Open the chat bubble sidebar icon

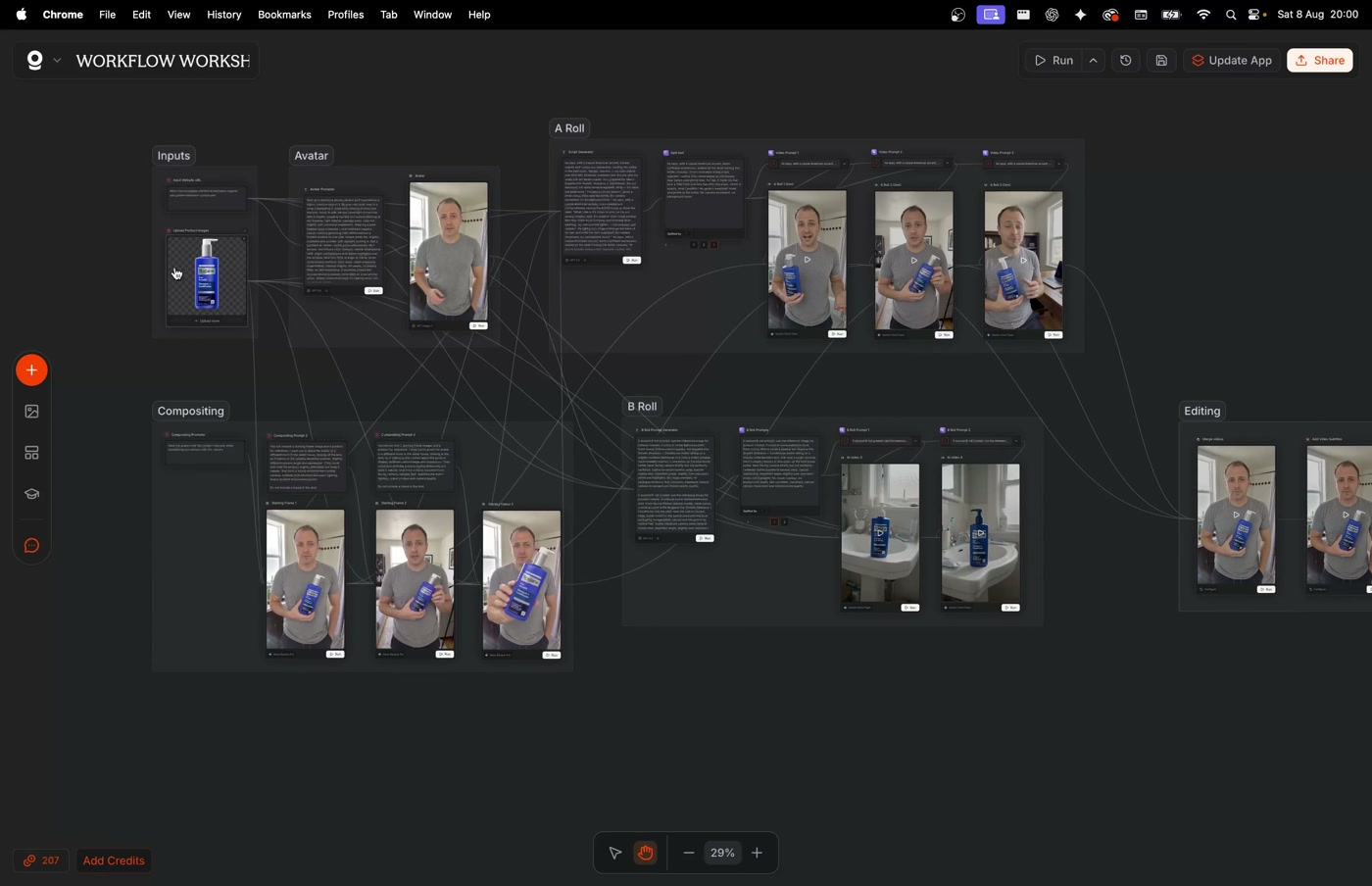(31, 546)
